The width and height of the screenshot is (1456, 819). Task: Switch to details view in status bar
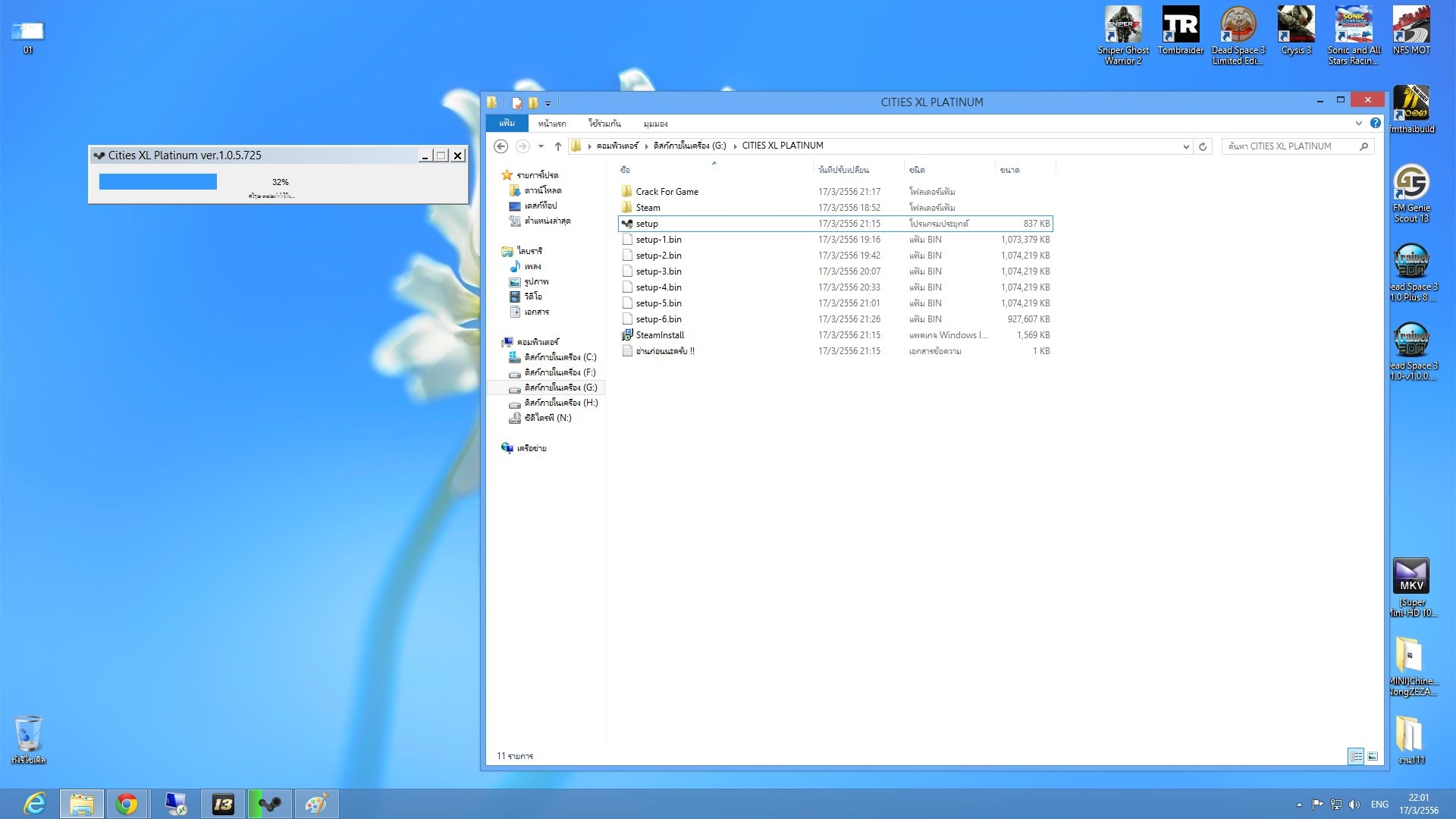[1355, 756]
